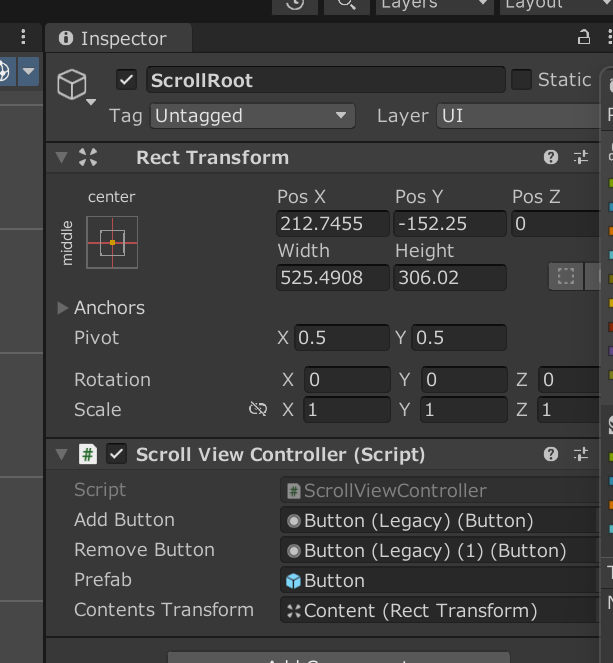The image size is (613, 663).
Task: Open the anchor presets box
Action: [x=112, y=242]
